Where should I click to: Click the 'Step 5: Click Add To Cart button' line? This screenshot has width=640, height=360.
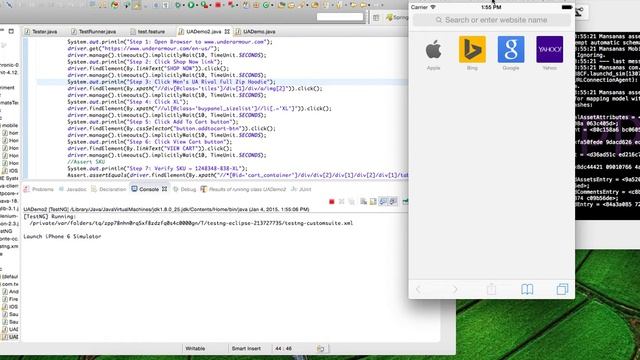[153, 122]
